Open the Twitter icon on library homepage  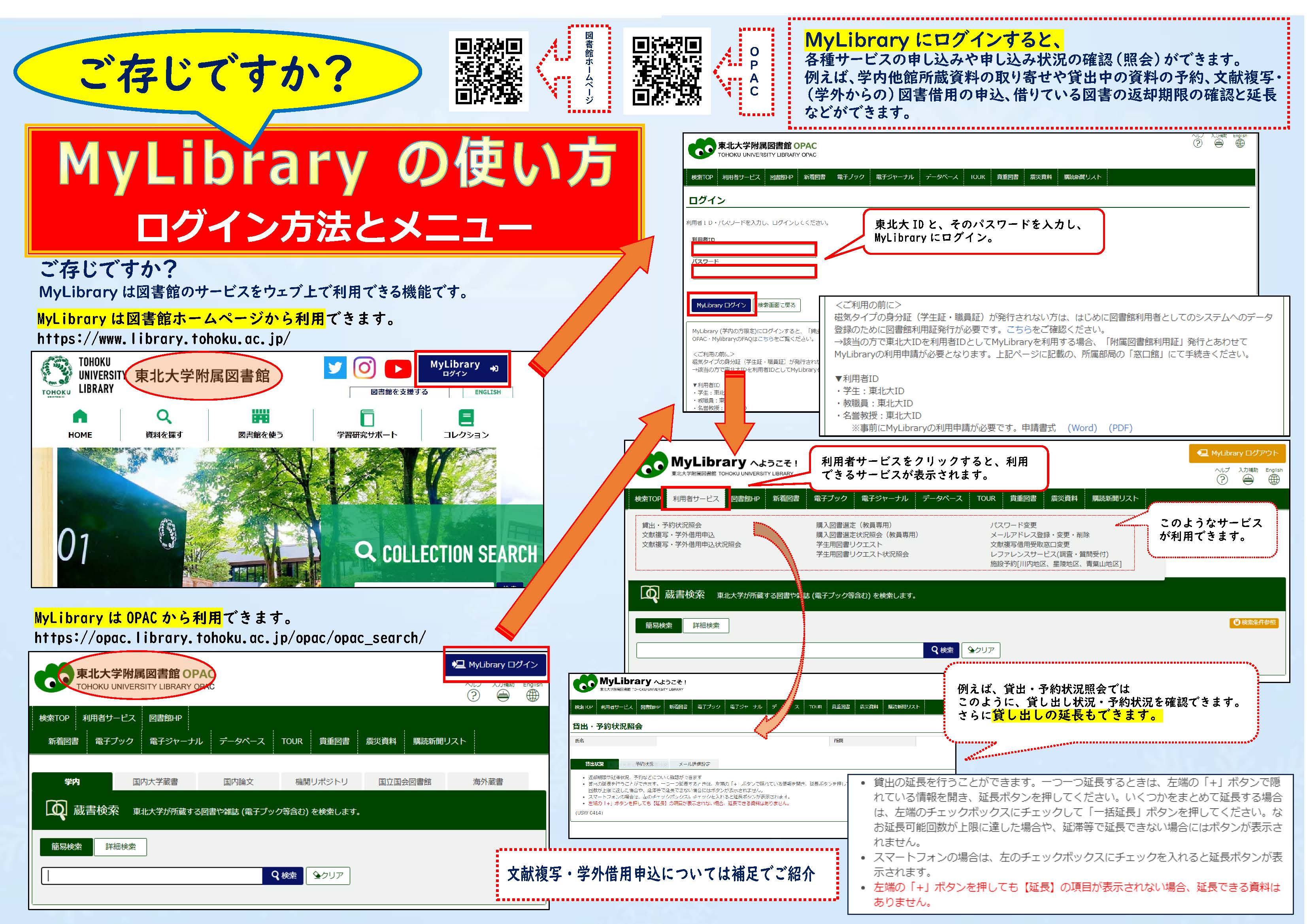[x=335, y=368]
